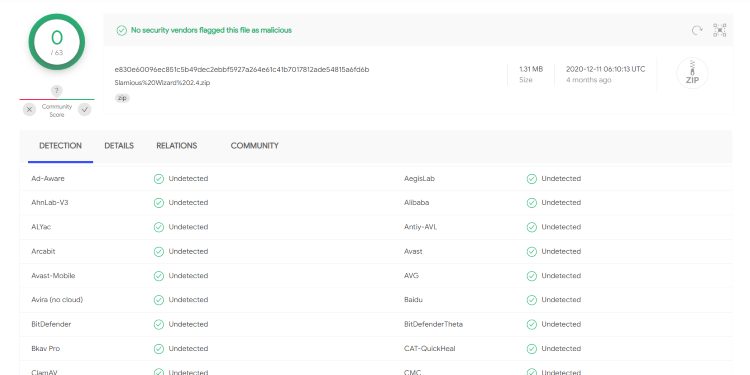Click the Baidu vendor name

coord(413,299)
